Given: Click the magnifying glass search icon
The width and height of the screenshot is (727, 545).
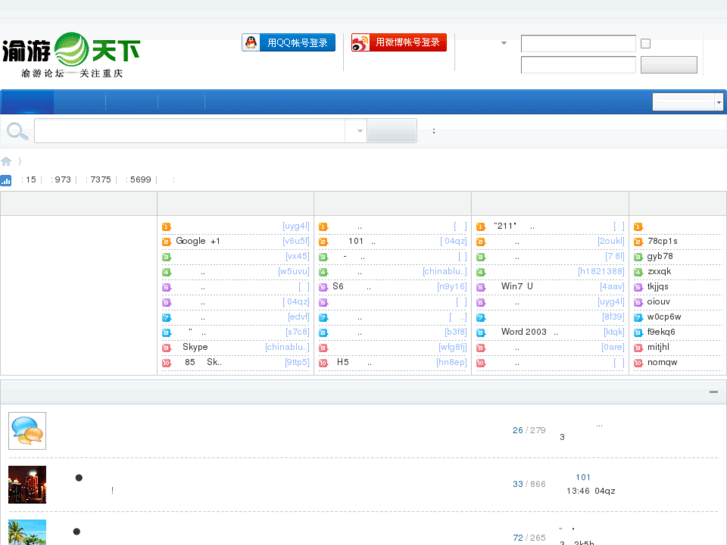Looking at the screenshot, I should 17,131.
